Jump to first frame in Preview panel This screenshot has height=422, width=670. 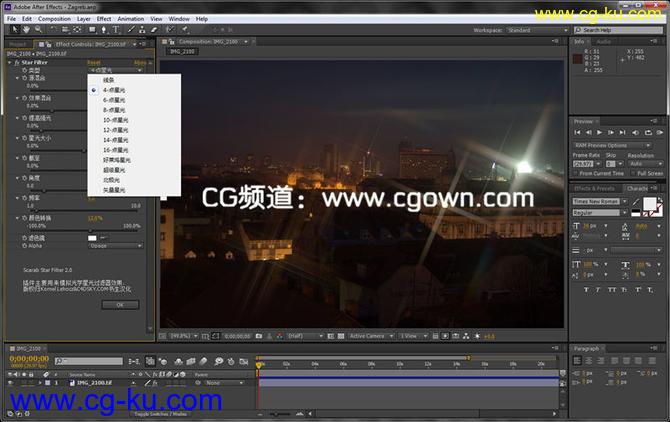coord(577,132)
